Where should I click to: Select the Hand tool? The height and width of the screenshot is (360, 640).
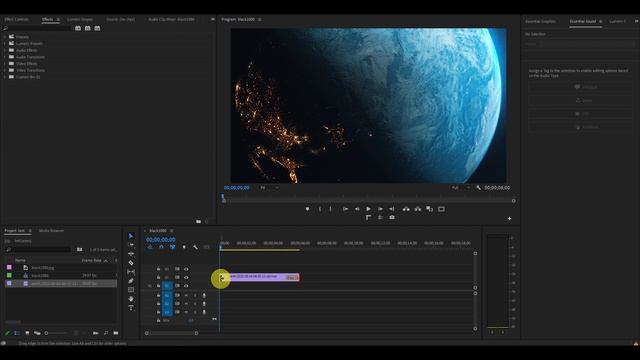tap(131, 299)
